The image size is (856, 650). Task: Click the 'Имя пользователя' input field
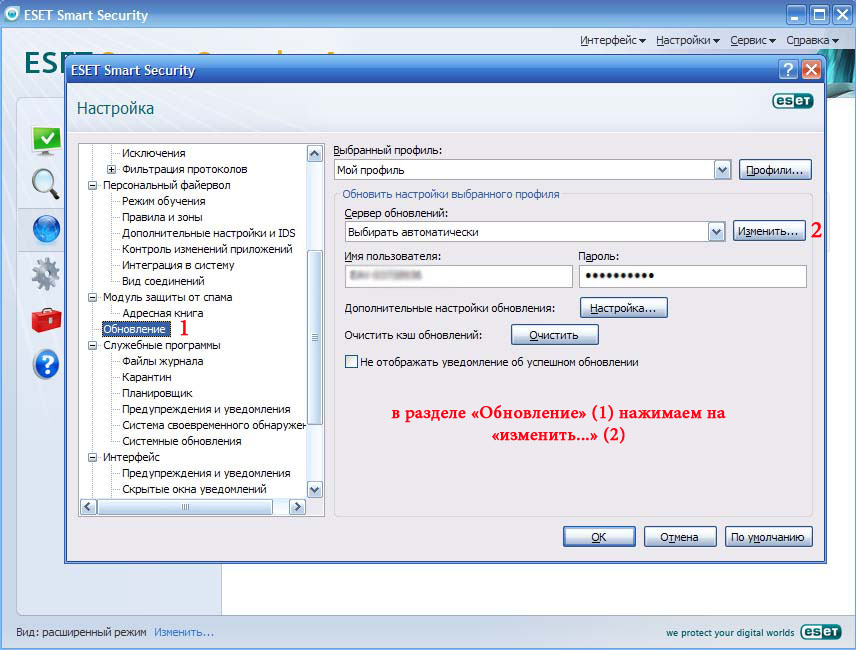(459, 276)
